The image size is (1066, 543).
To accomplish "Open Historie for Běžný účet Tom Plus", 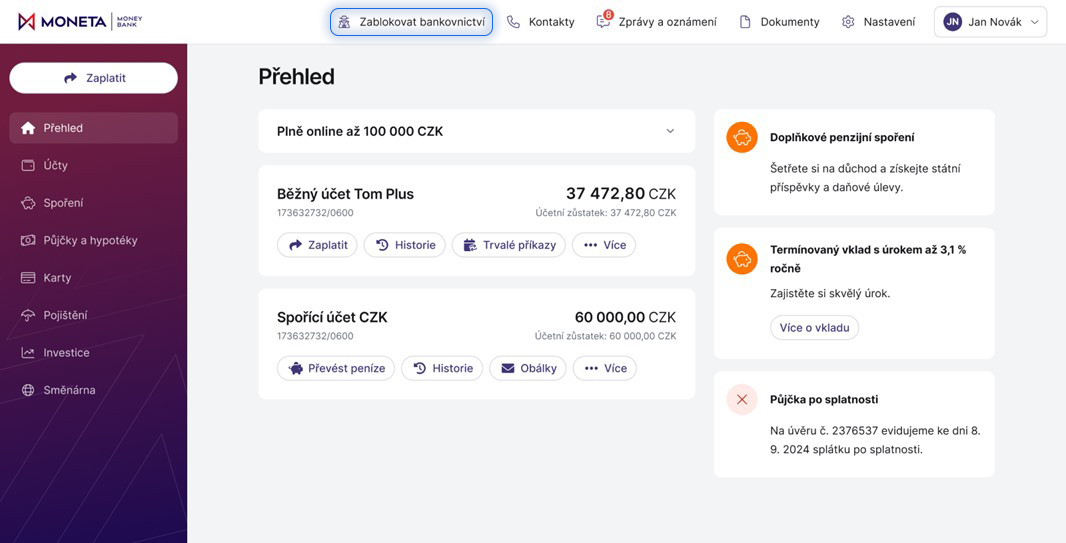I will click(x=405, y=245).
